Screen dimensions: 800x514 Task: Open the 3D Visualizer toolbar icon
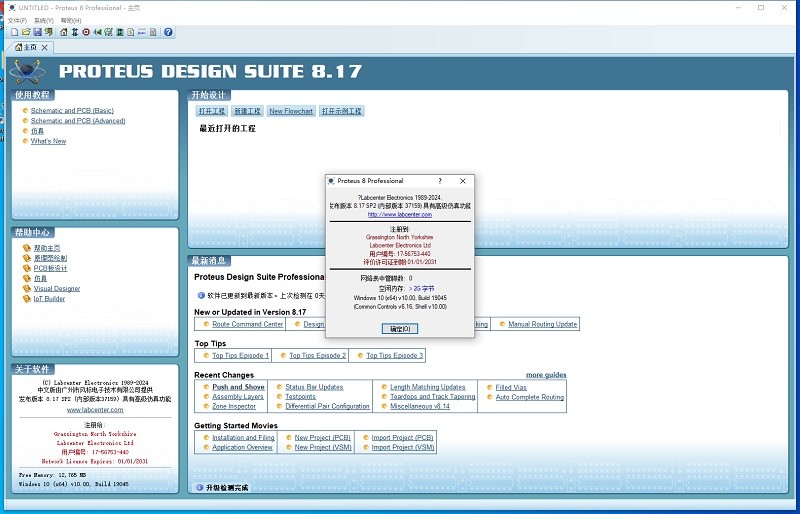tap(97, 32)
